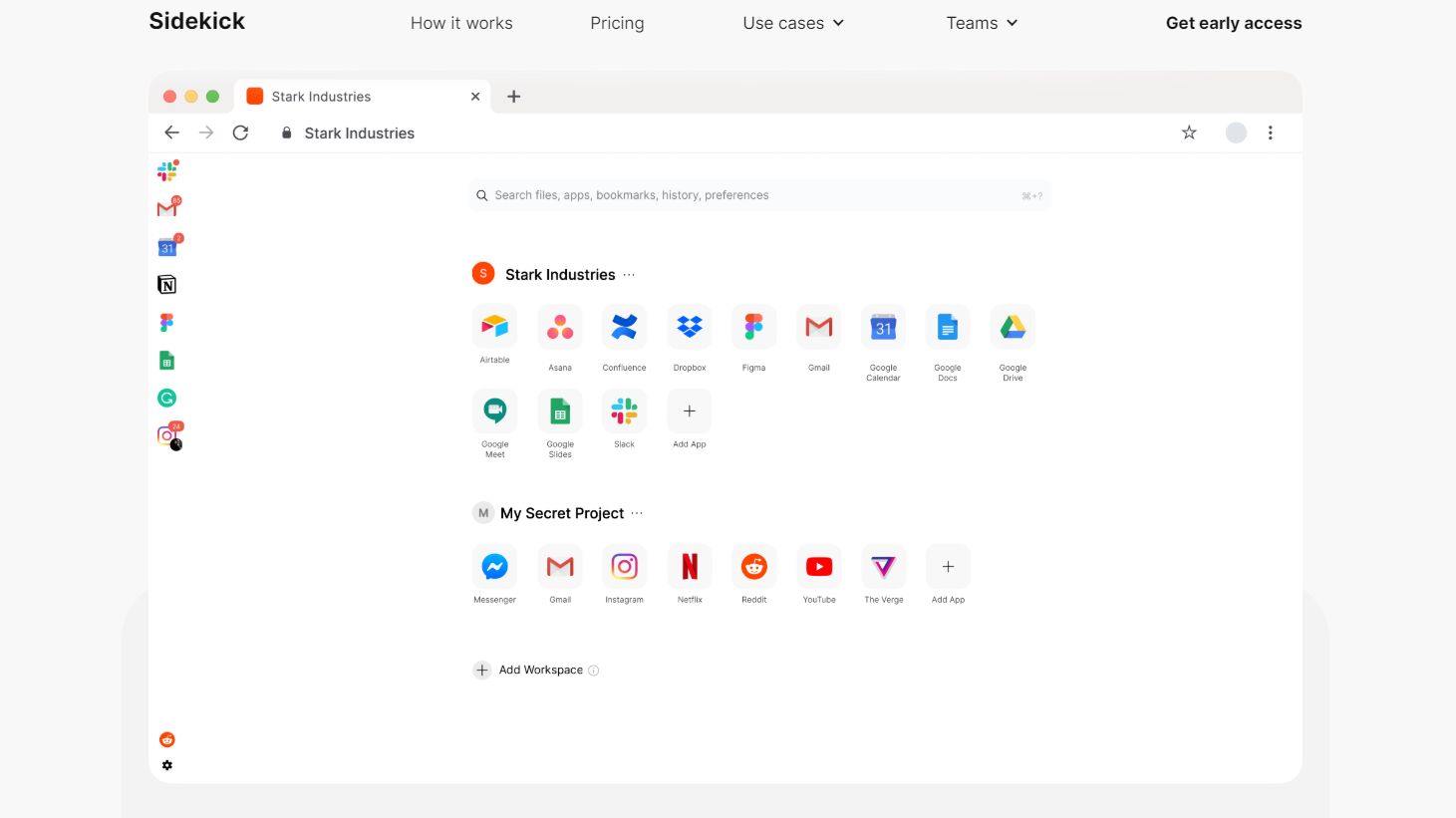
Task: Select the Reddit icon near the bottom sidebar
Action: click(166, 738)
